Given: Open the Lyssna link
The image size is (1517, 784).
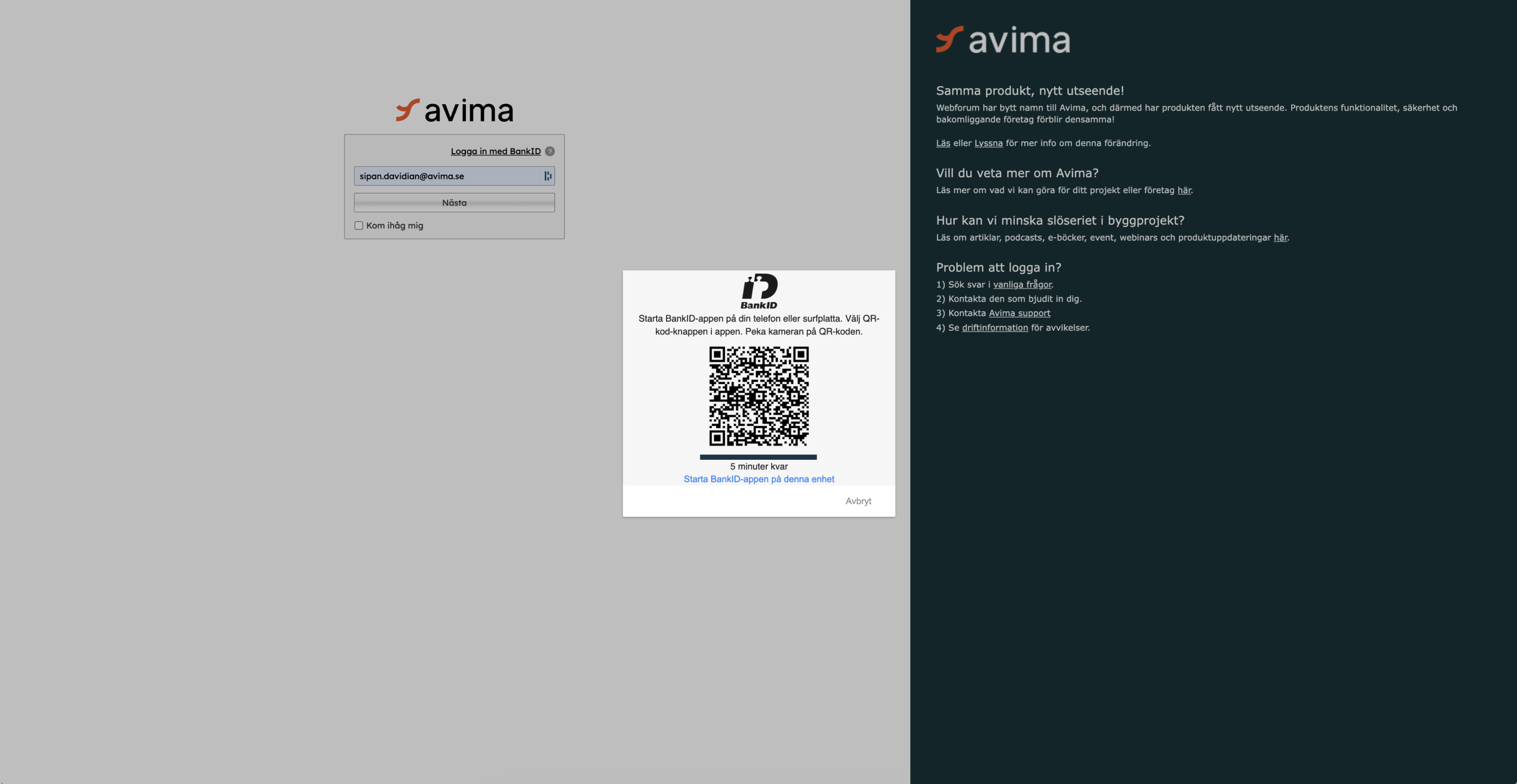Looking at the screenshot, I should click(988, 143).
